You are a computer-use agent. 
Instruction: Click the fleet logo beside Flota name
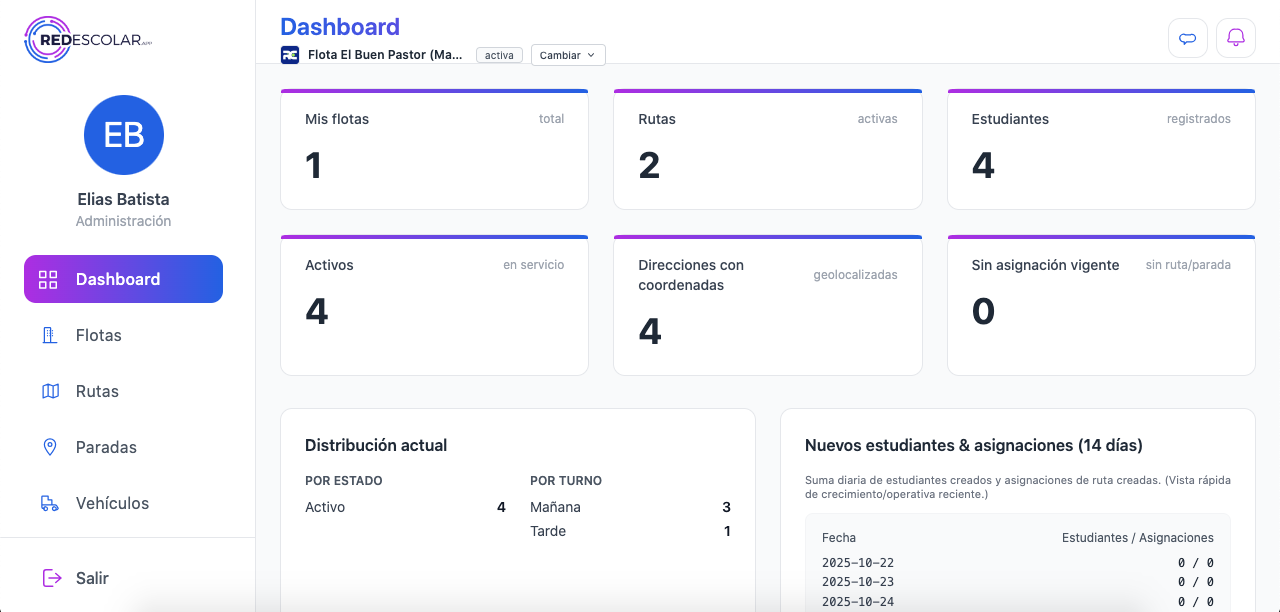pyautogui.click(x=290, y=55)
